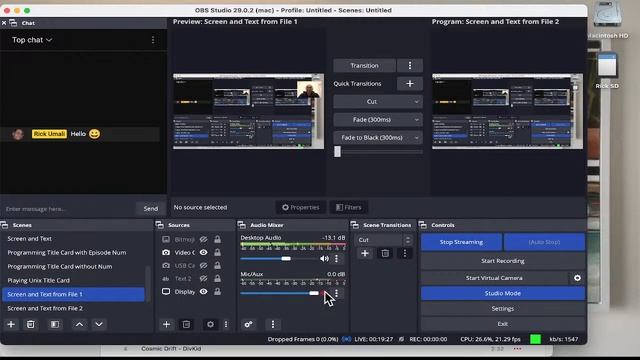
Task: Toggle lock on Bitmoji source
Action: click(218, 240)
